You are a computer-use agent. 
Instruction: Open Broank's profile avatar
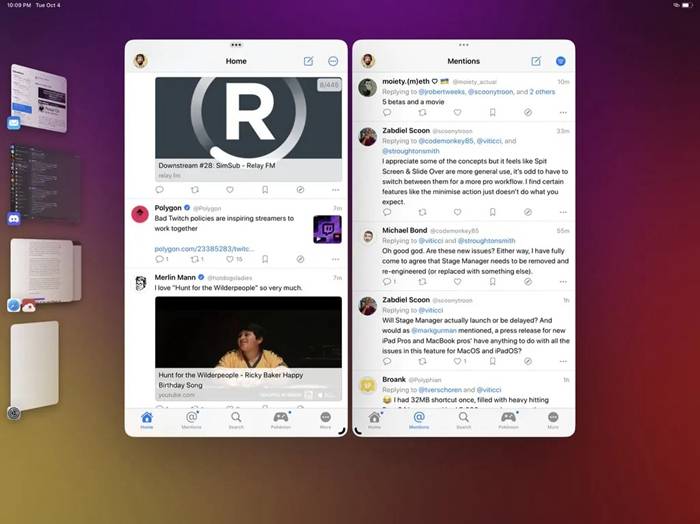(368, 385)
